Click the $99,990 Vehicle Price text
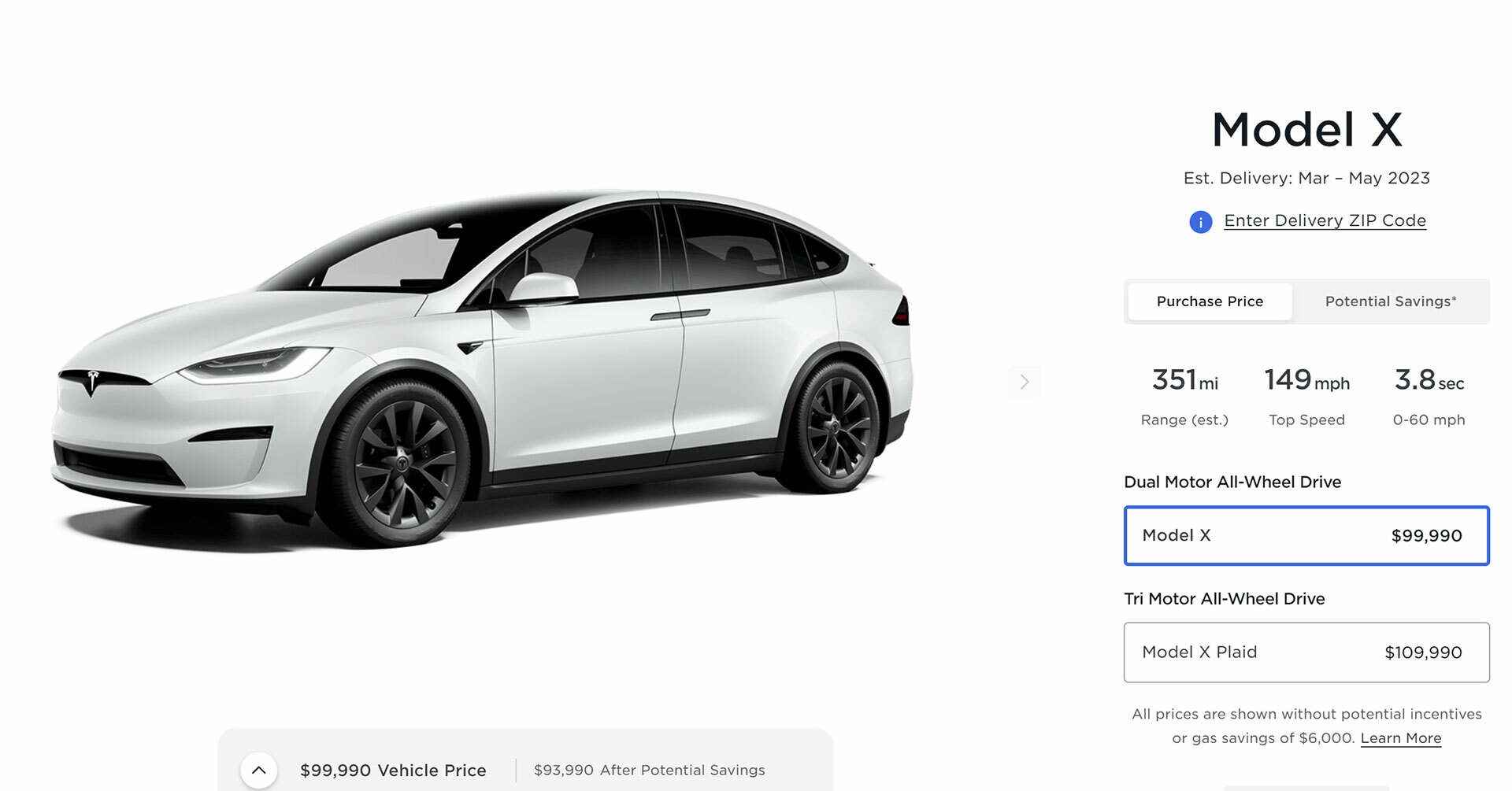This screenshot has width=1512, height=791. point(393,771)
